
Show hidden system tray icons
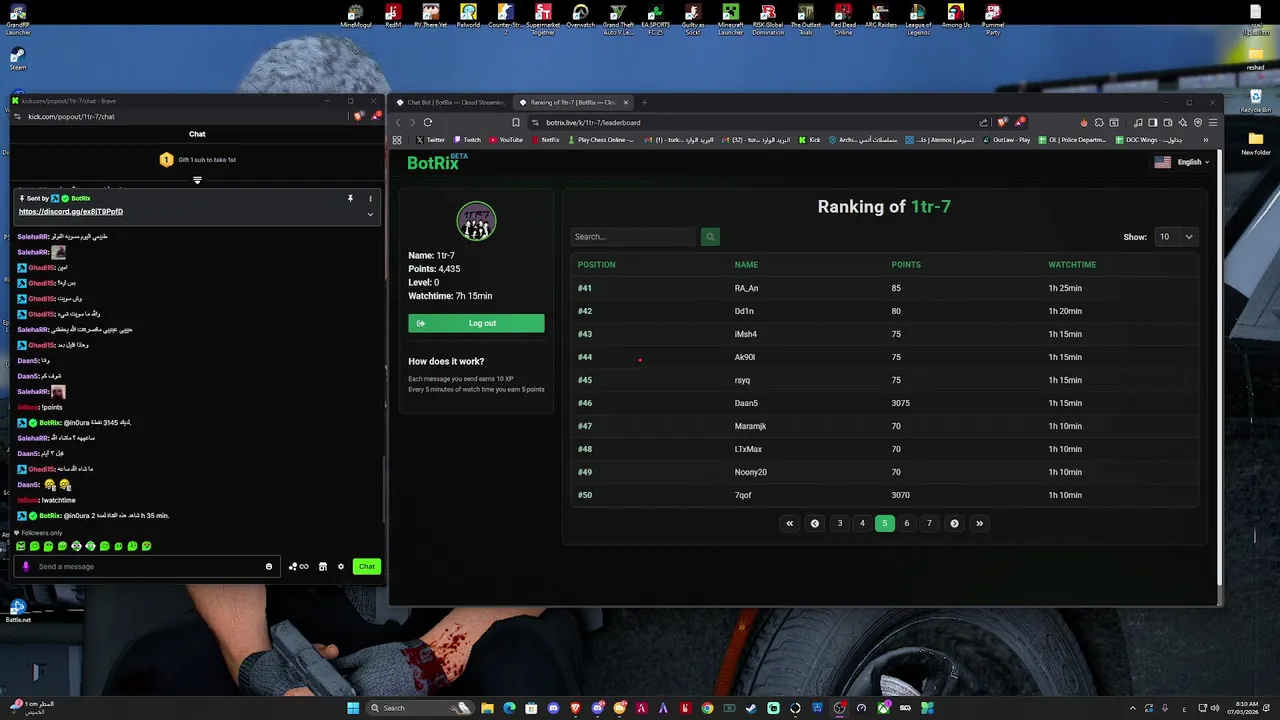pos(1133,708)
